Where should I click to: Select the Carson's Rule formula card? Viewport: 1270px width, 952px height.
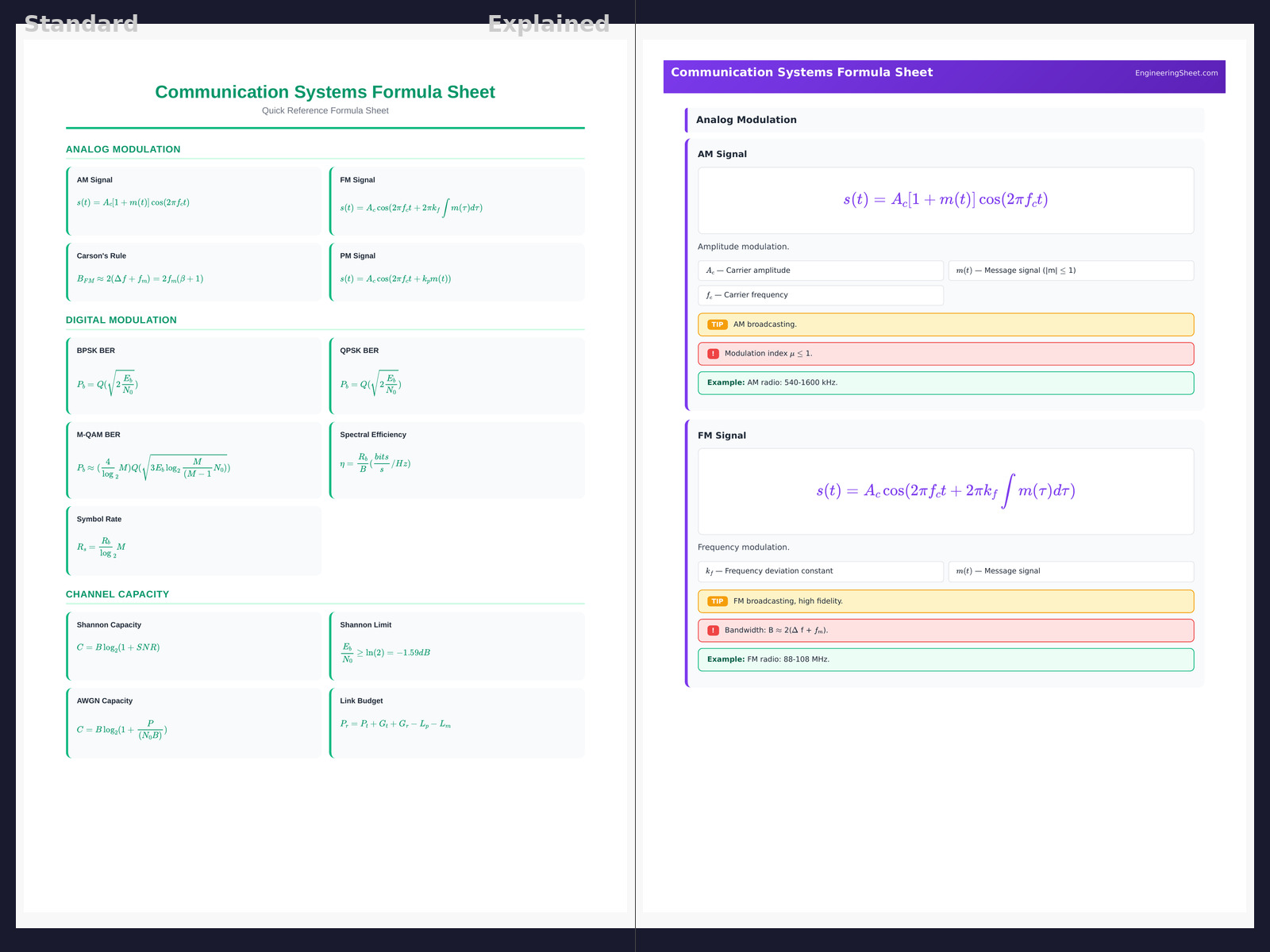click(x=194, y=272)
